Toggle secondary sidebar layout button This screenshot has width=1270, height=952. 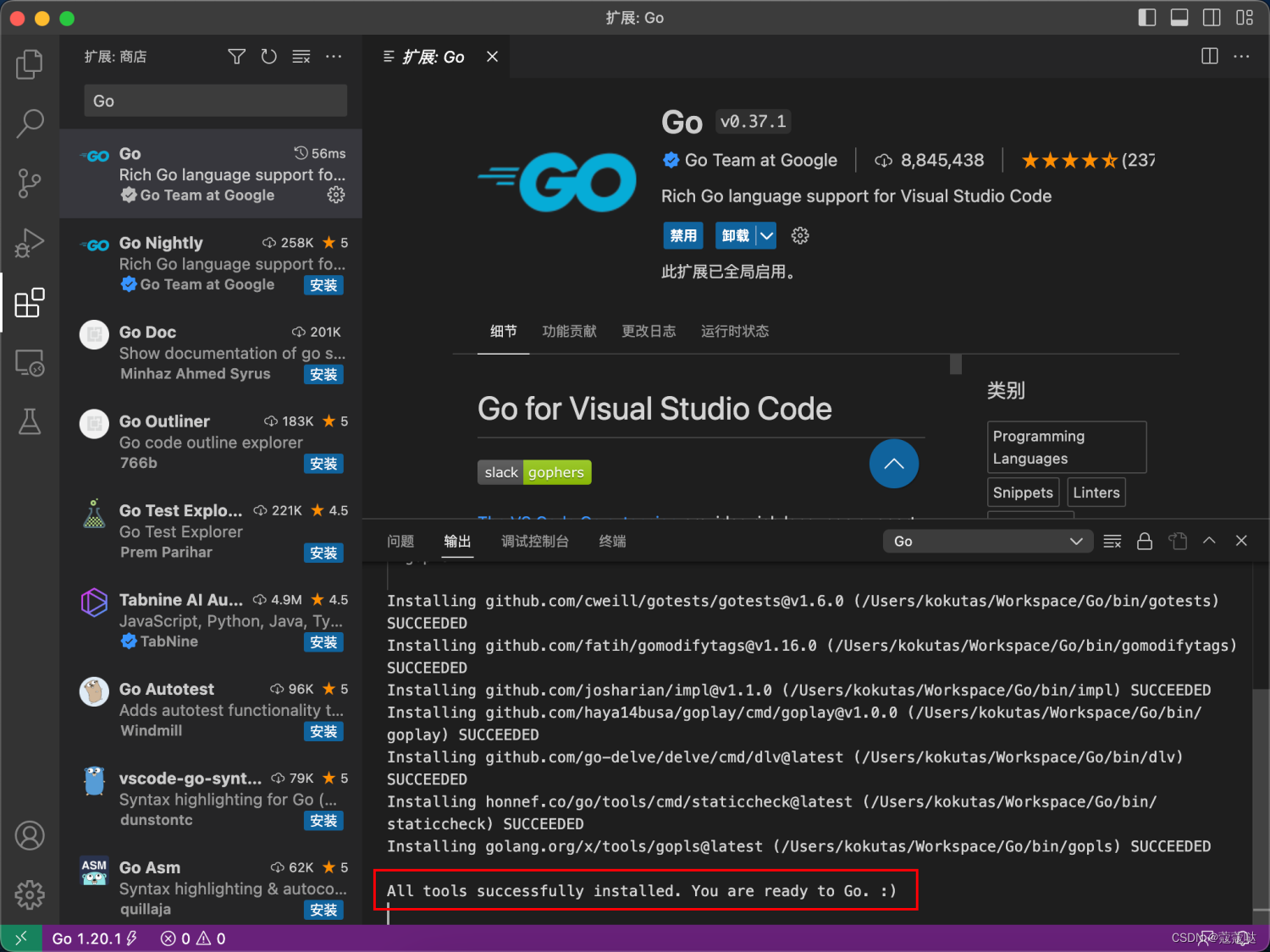coord(1212,18)
